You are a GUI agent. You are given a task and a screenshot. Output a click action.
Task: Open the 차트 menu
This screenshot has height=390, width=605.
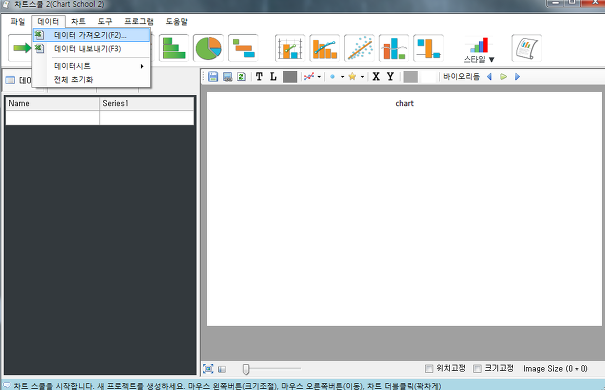(78, 22)
